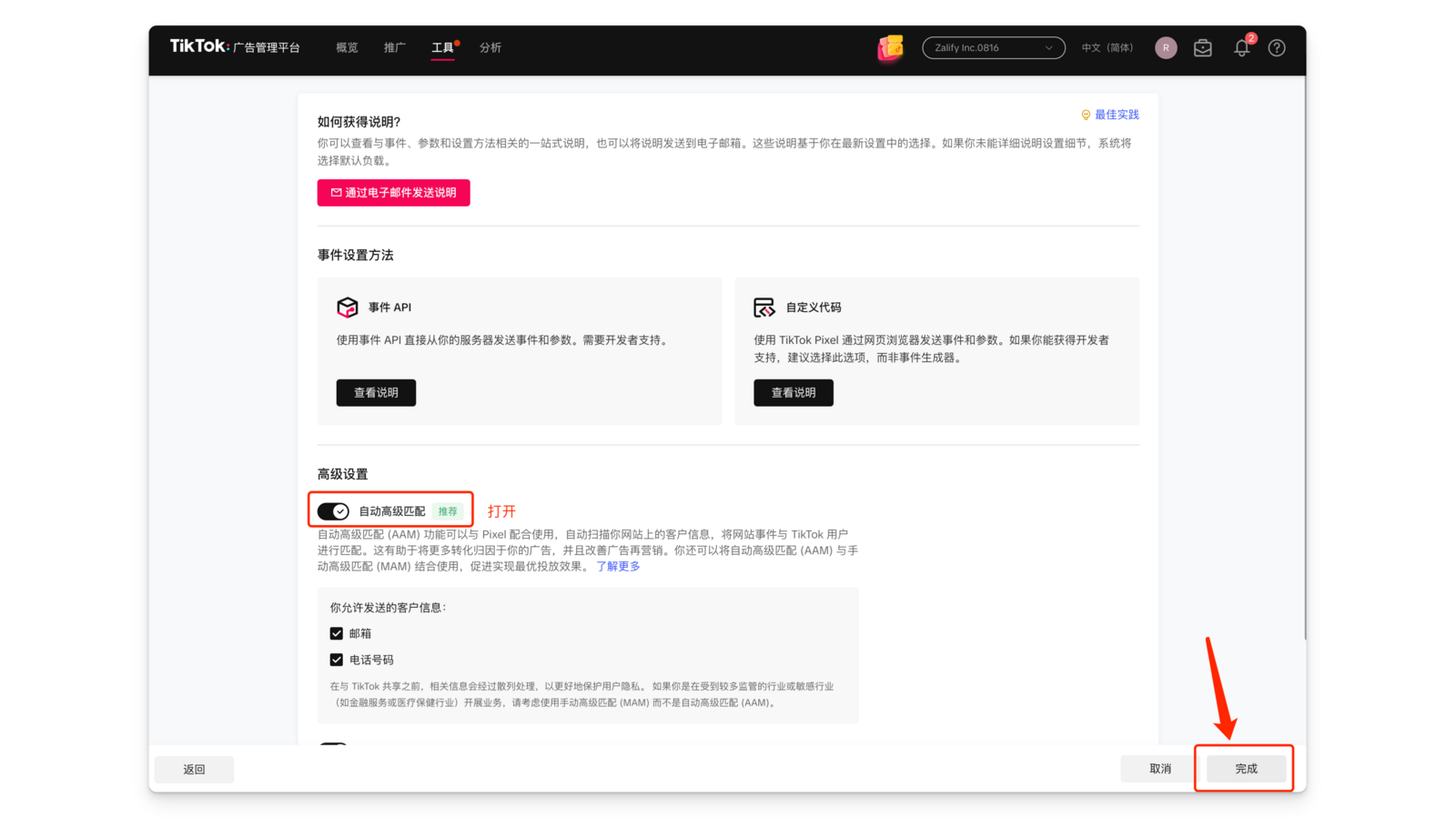This screenshot has width=1456, height=818.
Task: Click the custom code icon
Action: (x=764, y=308)
